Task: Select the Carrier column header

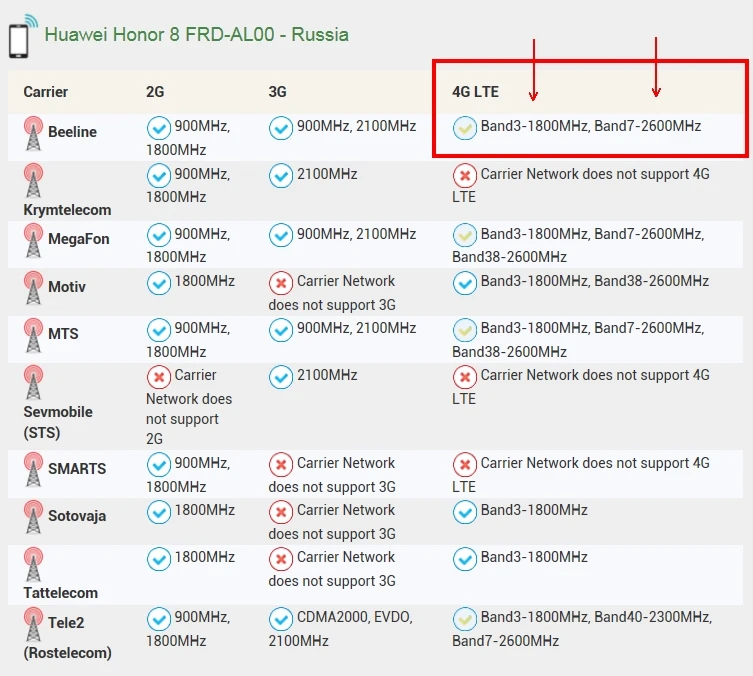Action: [x=46, y=92]
